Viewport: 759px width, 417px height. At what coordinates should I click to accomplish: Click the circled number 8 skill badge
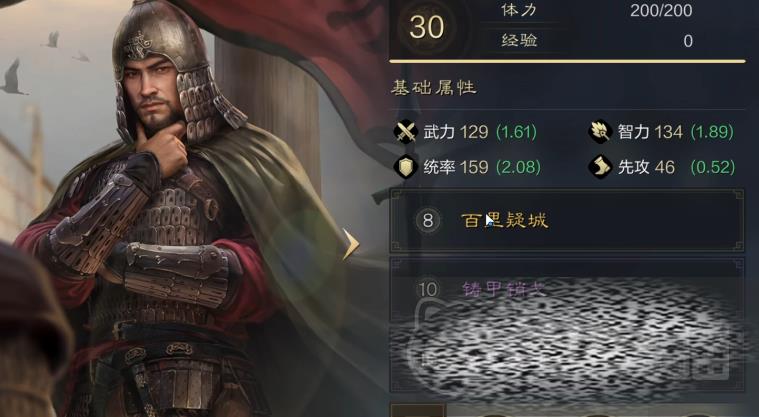pyautogui.click(x=427, y=220)
